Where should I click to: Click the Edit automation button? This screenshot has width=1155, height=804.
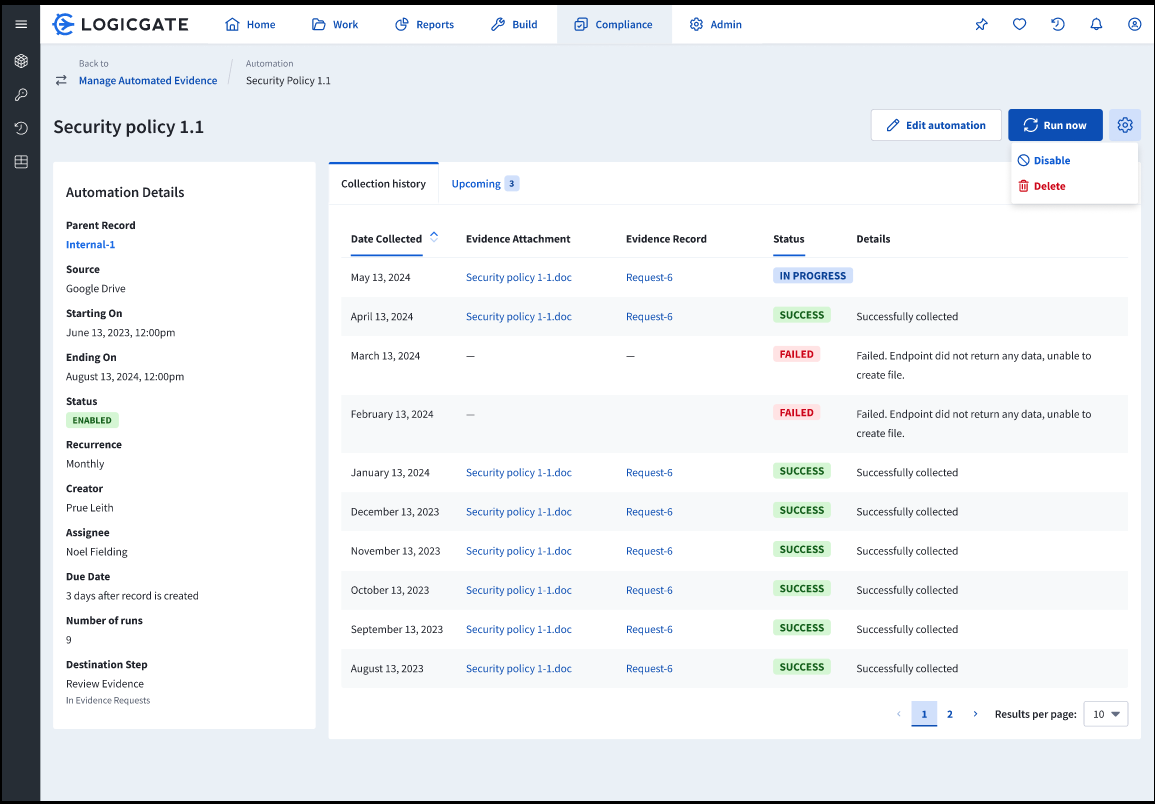point(936,125)
